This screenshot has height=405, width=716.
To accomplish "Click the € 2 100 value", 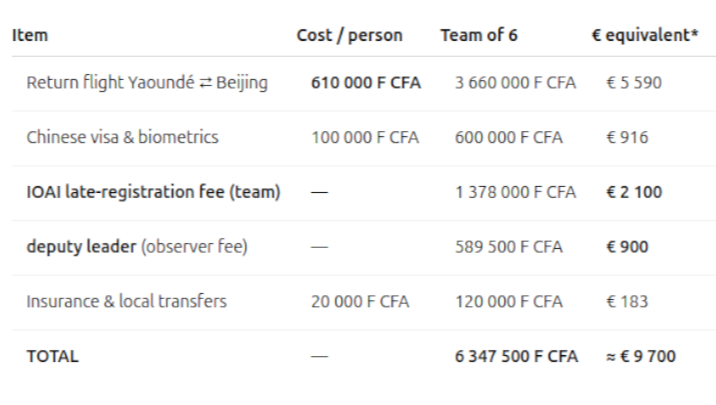I will pyautogui.click(x=634, y=192).
